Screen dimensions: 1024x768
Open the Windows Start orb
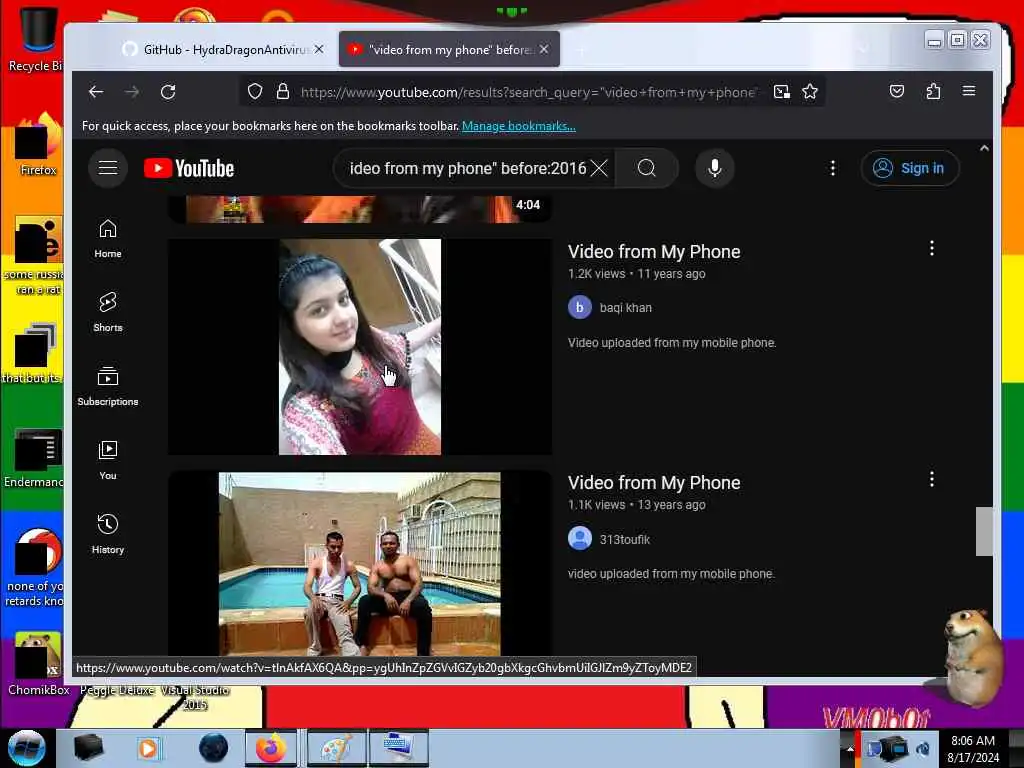27,748
